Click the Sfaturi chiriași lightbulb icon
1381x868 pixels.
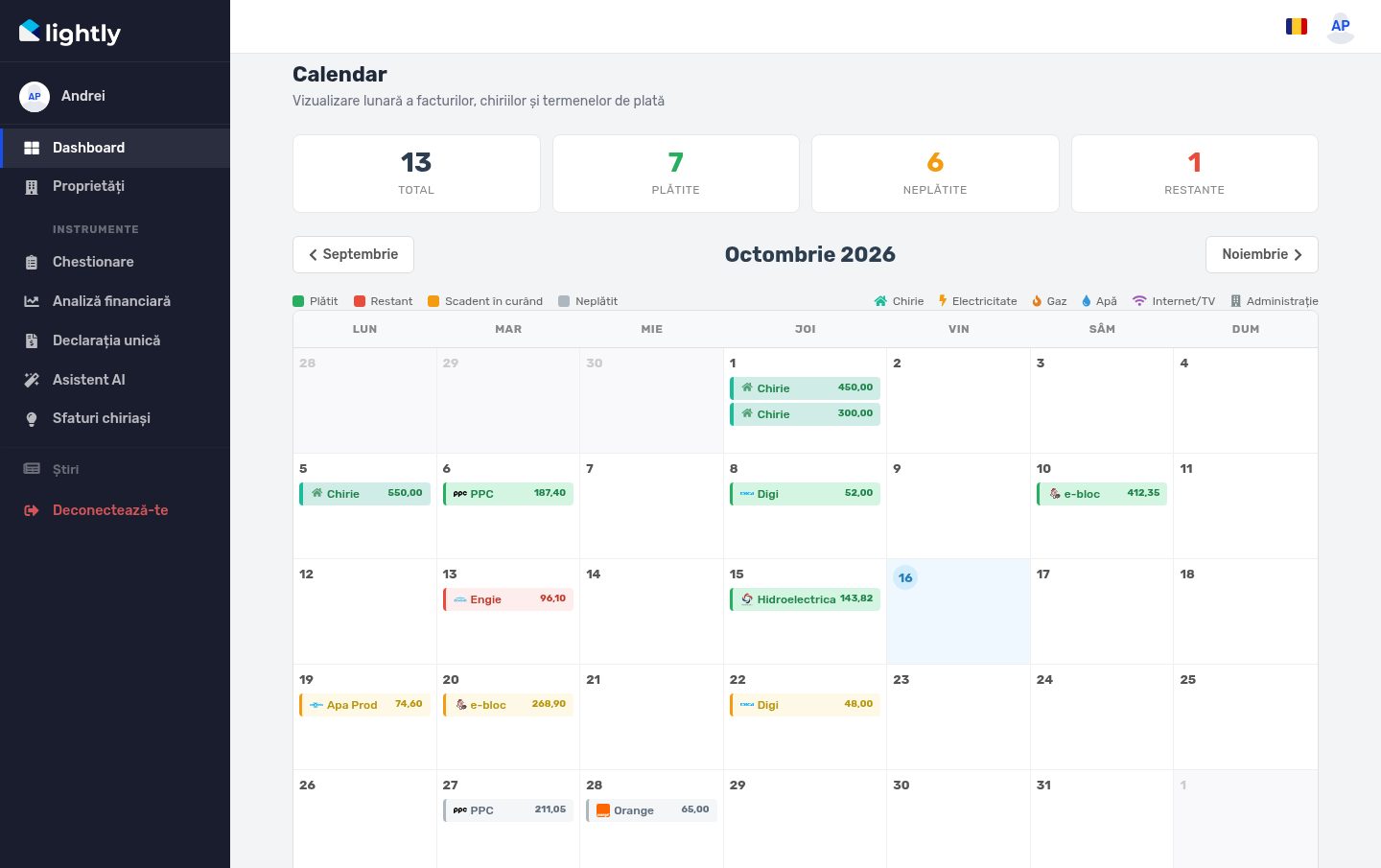click(x=32, y=419)
